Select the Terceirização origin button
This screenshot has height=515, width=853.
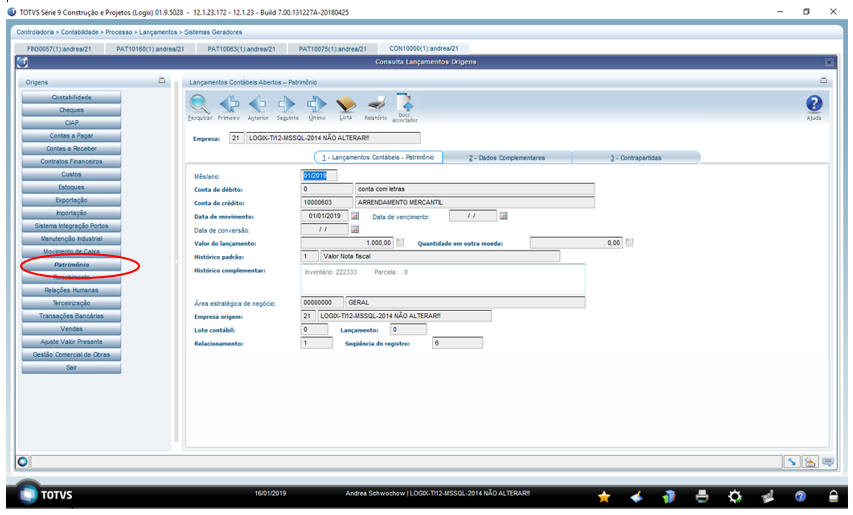point(71,303)
